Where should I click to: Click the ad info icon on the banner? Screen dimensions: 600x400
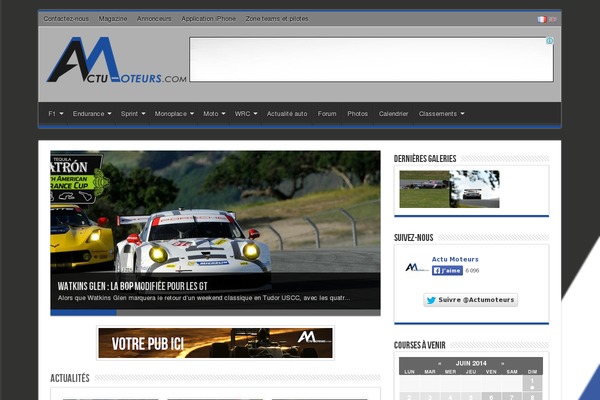549,42
